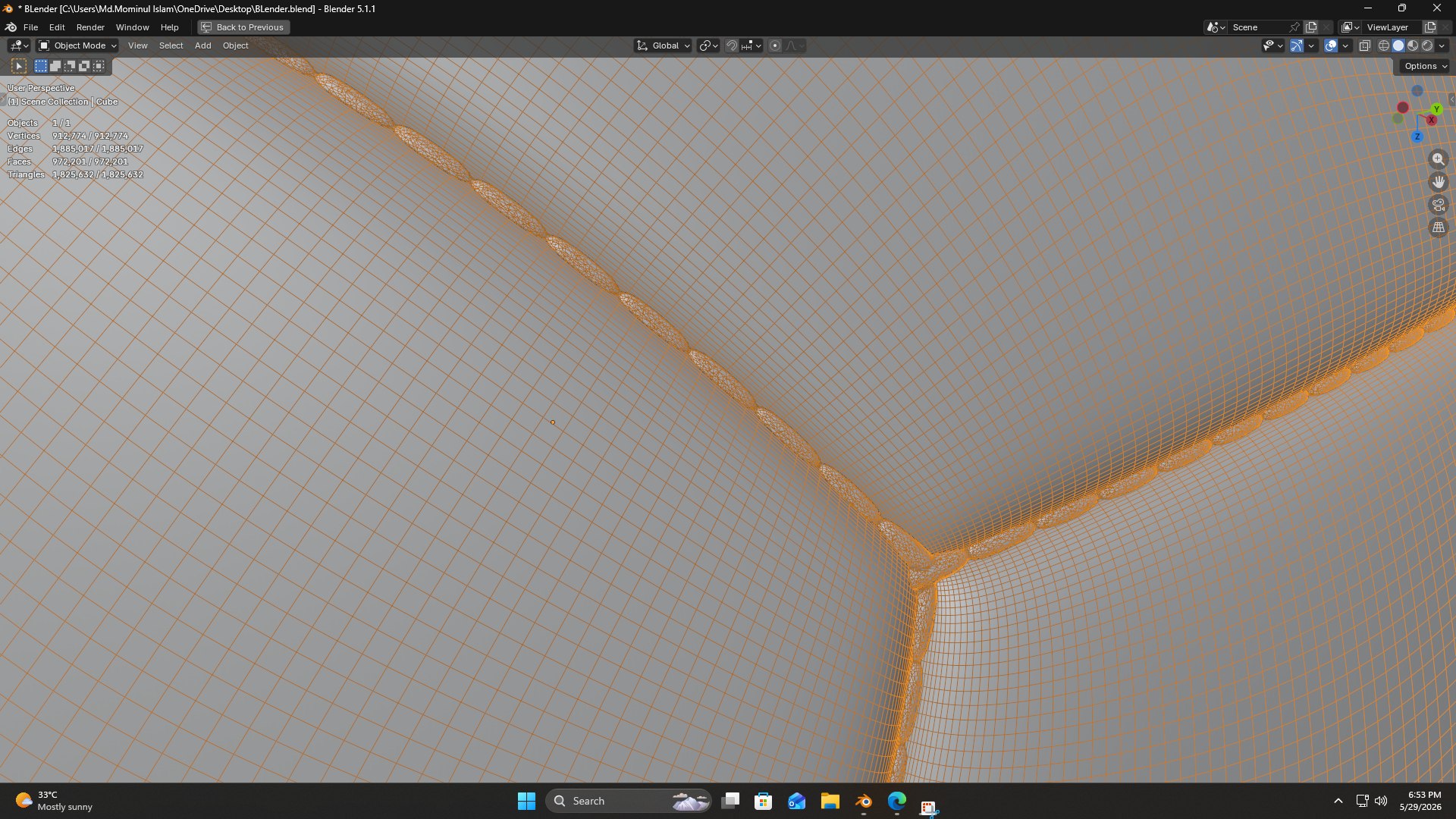Open the viewport View menu
Image resolution: width=1456 pixels, height=819 pixels.
tap(137, 45)
